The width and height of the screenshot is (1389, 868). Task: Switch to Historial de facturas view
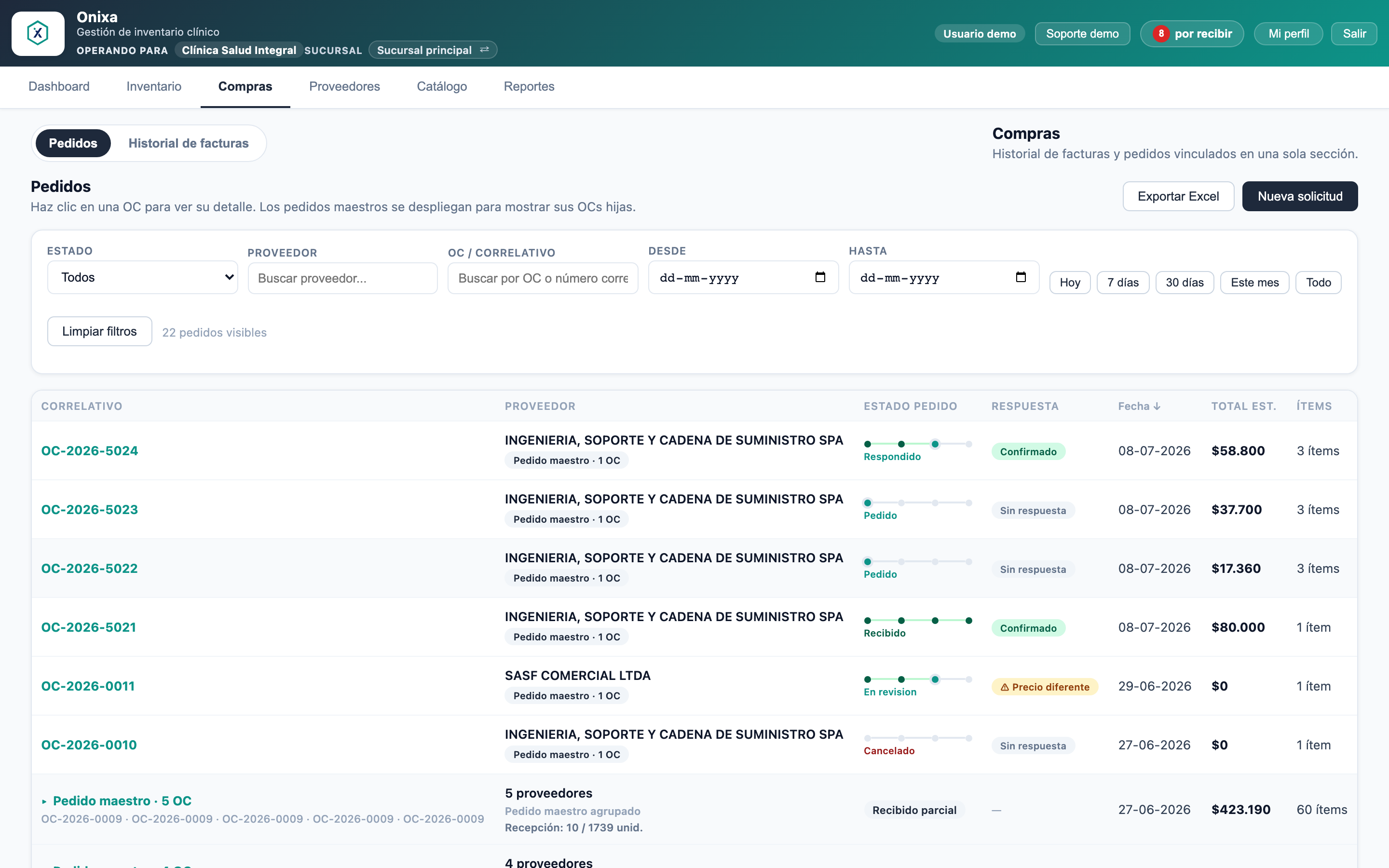click(x=188, y=144)
